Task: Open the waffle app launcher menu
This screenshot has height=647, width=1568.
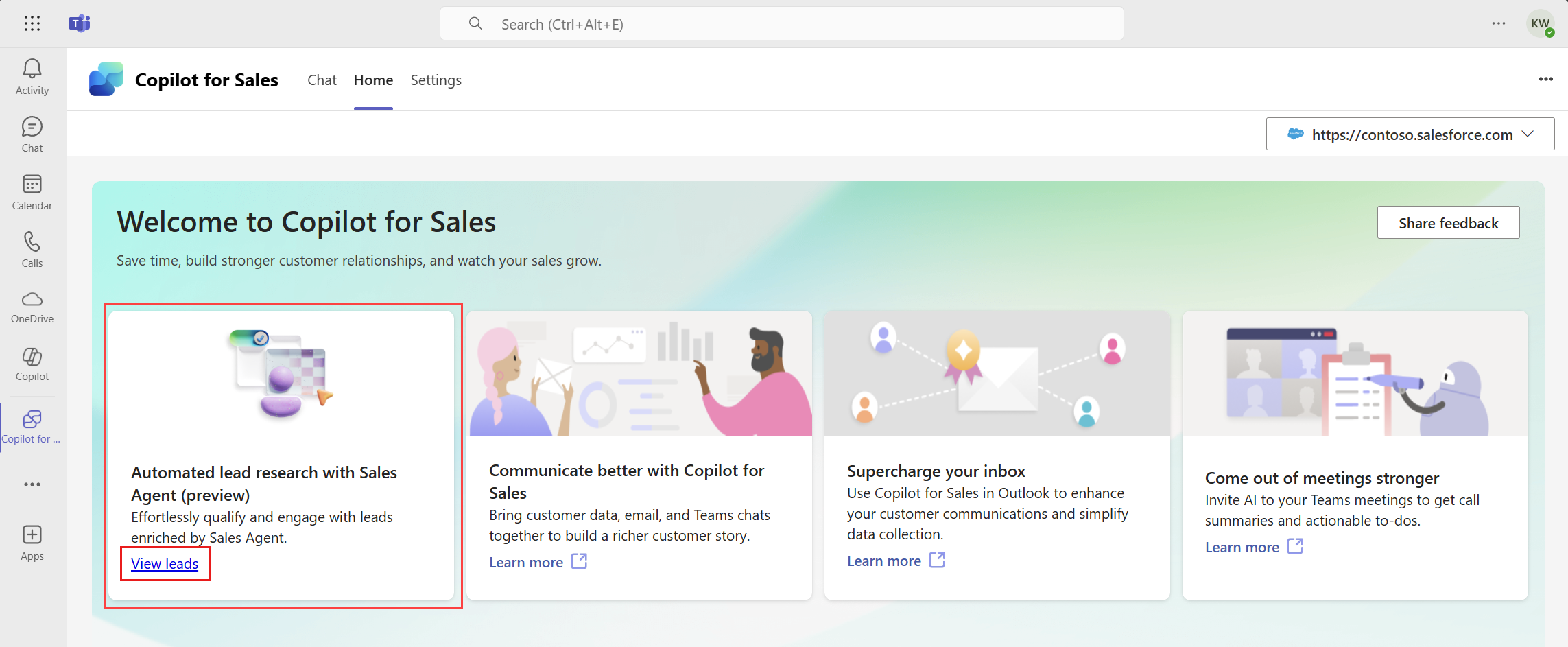Action: 32,23
